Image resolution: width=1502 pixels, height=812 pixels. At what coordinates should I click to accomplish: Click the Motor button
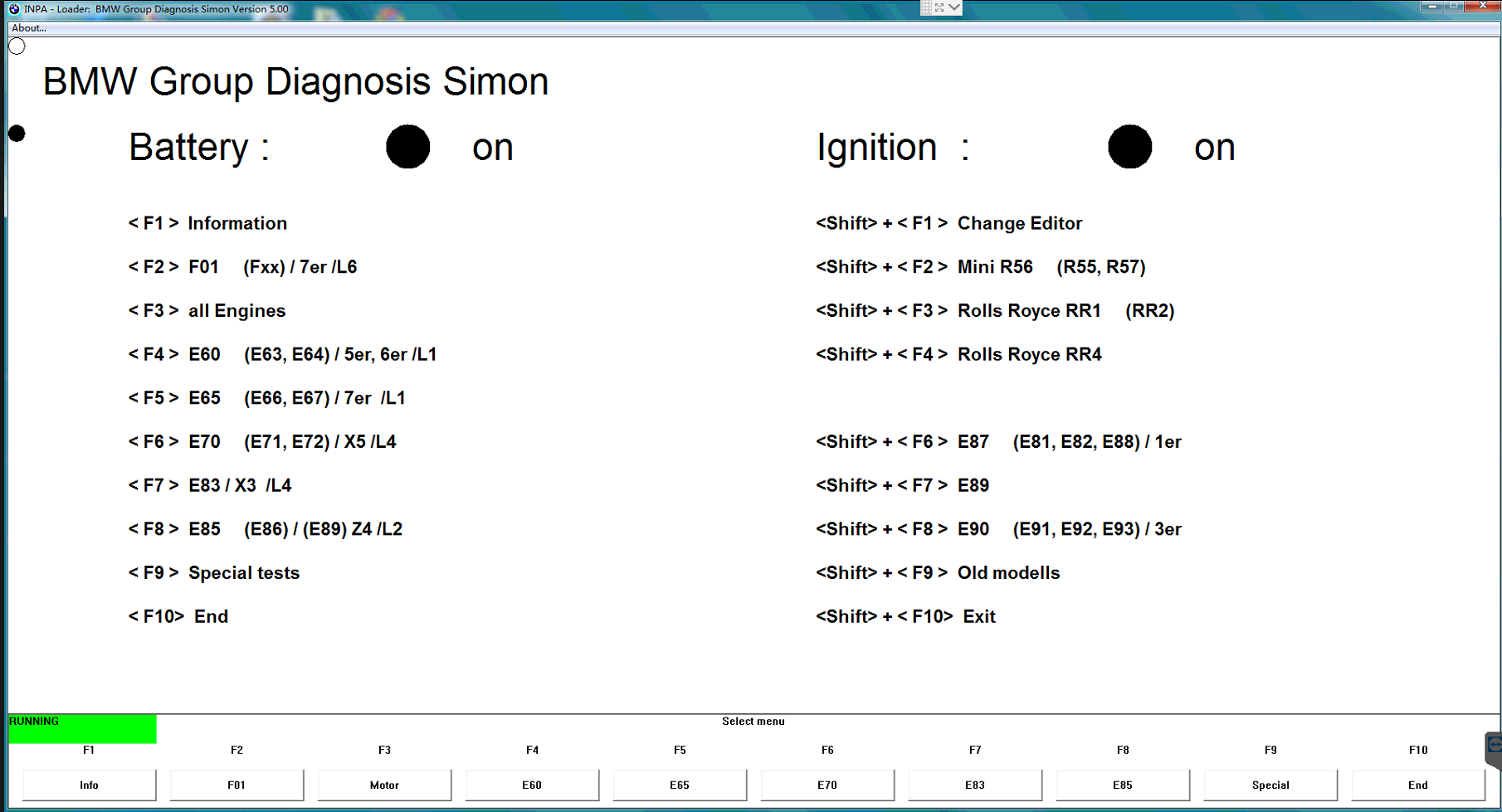click(x=384, y=785)
